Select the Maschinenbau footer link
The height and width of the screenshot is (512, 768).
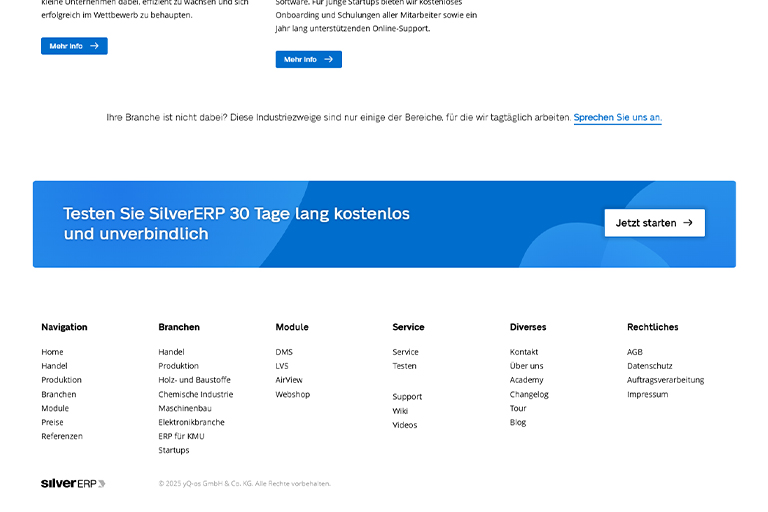click(x=185, y=408)
